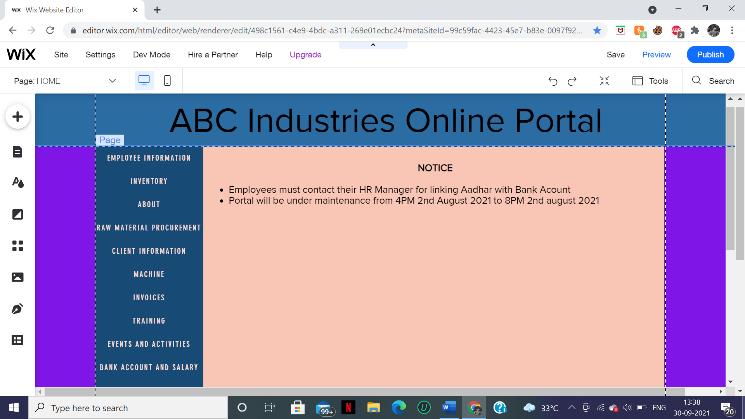Open the Help menu
This screenshot has width=745, height=419.
pos(264,55)
